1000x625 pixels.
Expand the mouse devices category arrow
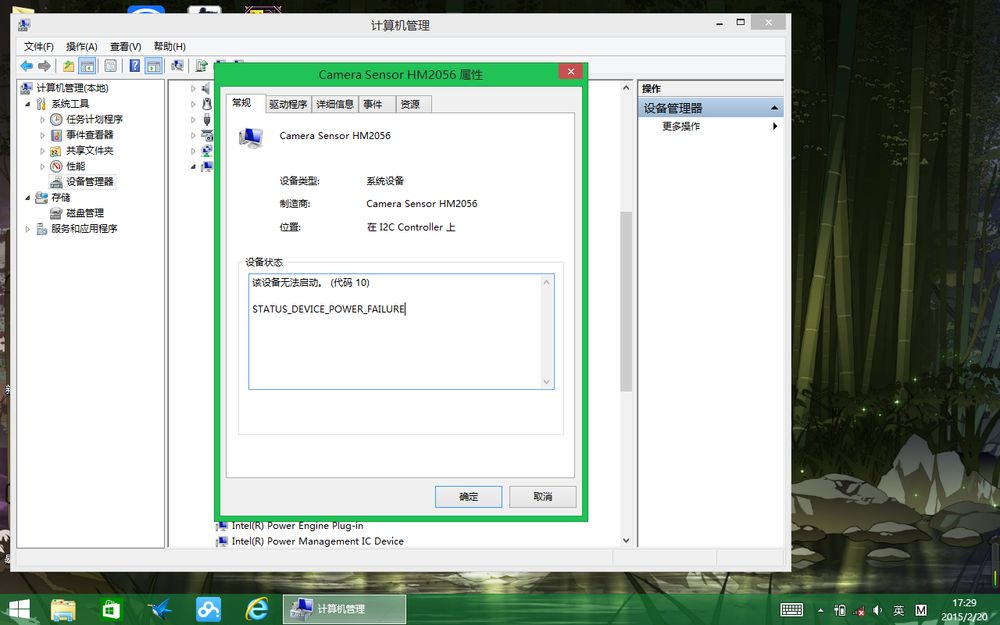pyautogui.click(x=193, y=103)
